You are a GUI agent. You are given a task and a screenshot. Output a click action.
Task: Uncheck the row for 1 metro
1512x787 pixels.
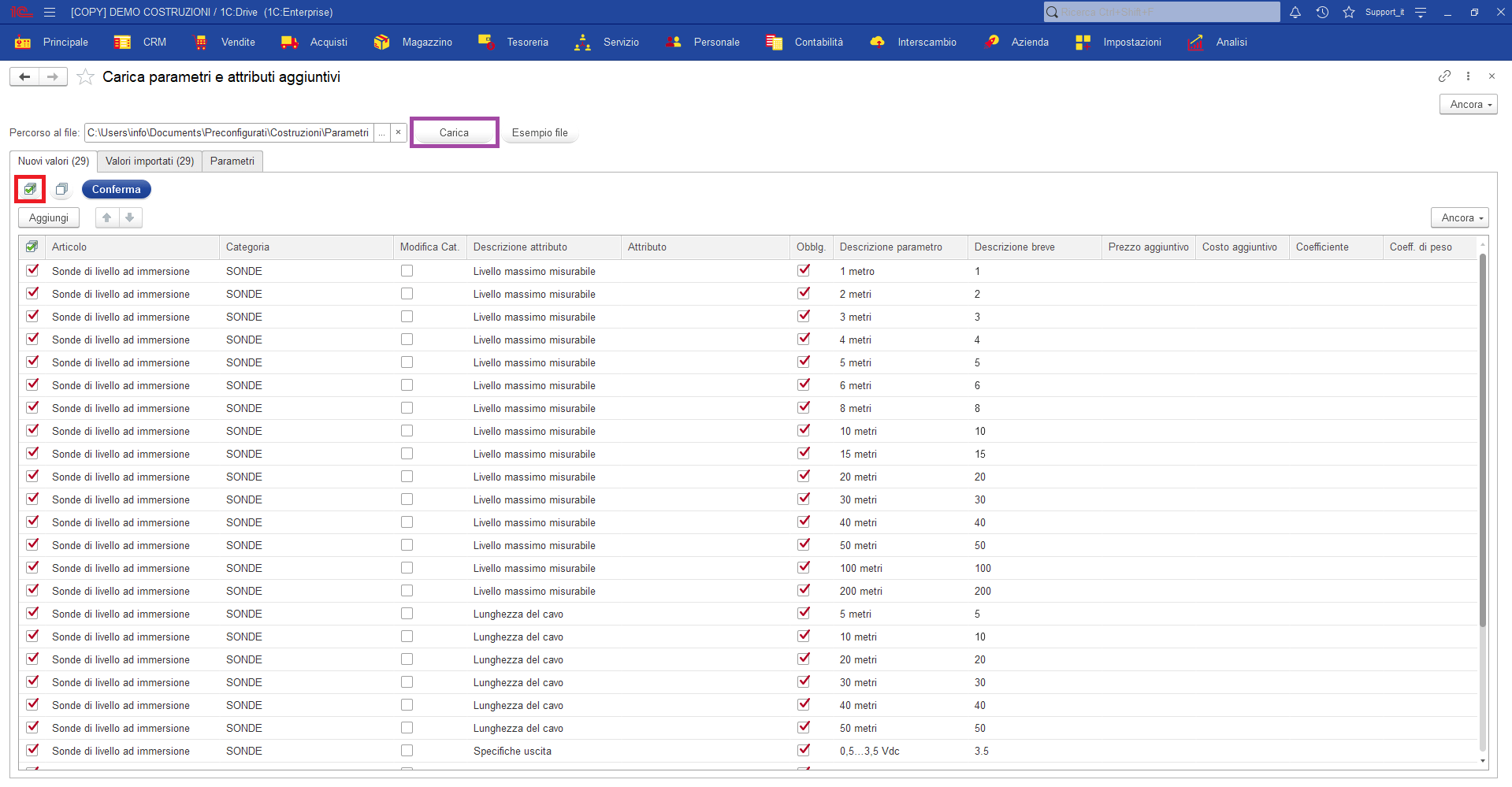pos(32,270)
